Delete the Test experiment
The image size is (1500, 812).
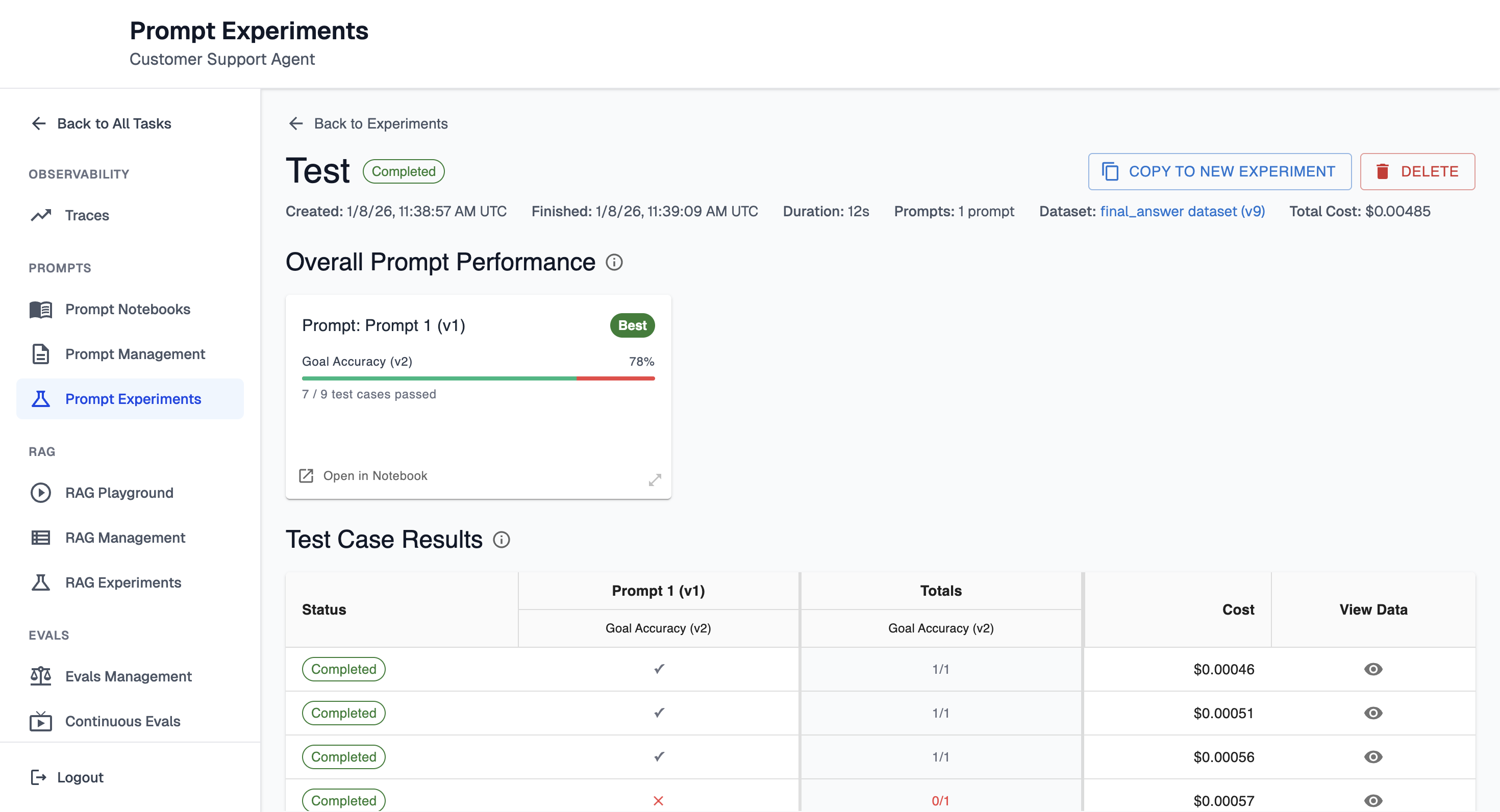pyautogui.click(x=1417, y=172)
